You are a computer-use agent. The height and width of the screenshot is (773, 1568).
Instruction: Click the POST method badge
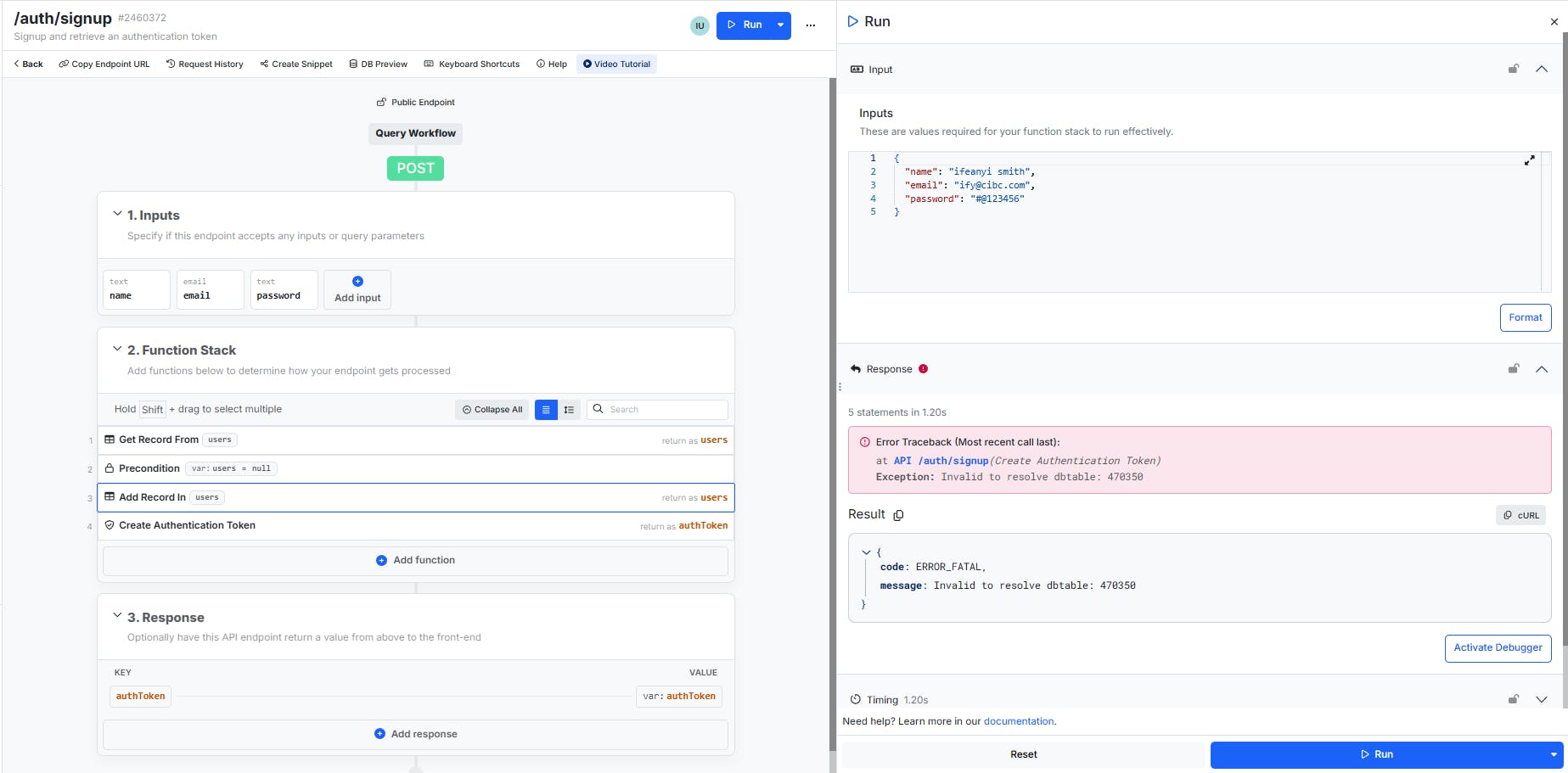point(415,168)
